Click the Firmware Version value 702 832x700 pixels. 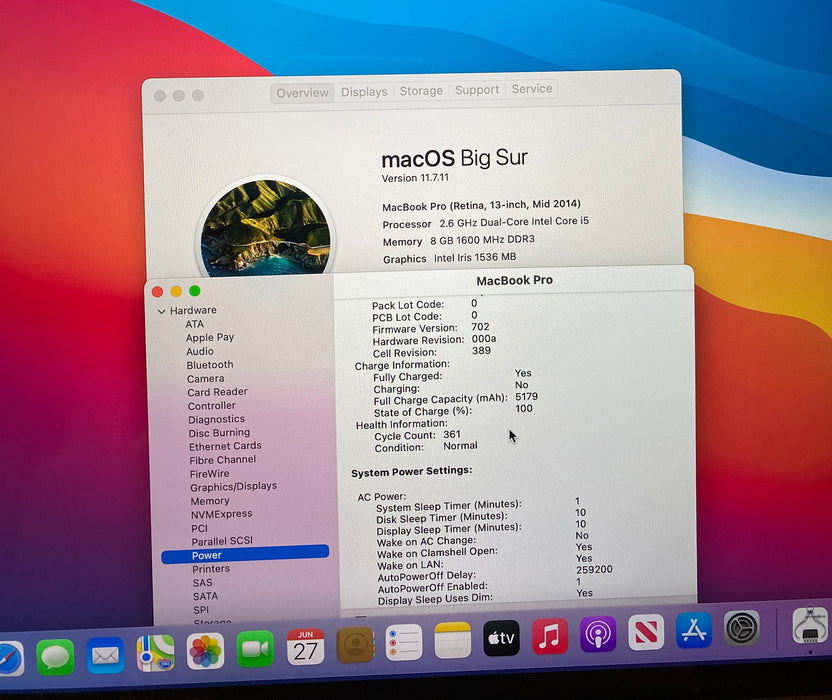pyautogui.click(x=480, y=327)
